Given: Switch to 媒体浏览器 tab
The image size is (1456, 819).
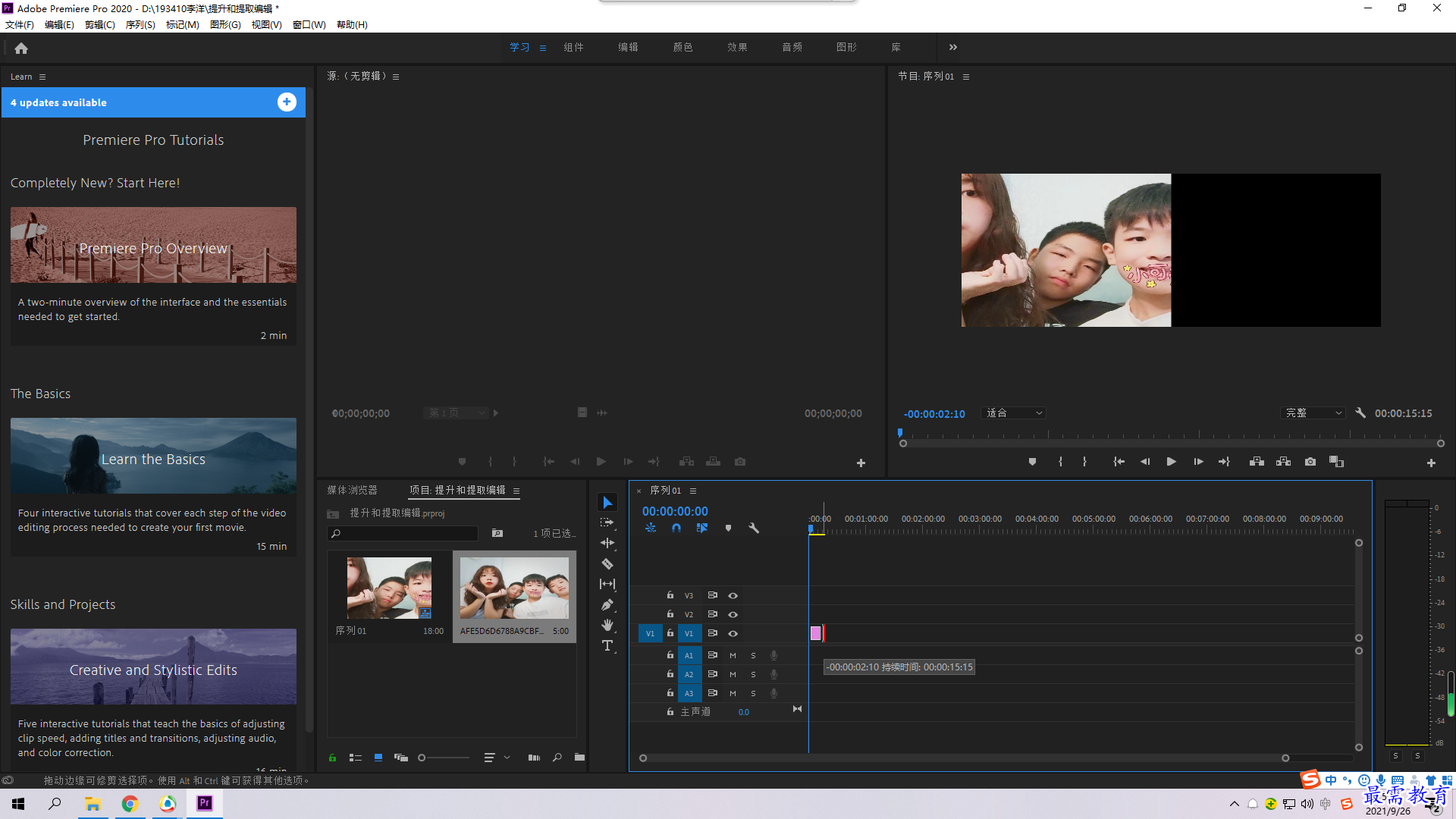Looking at the screenshot, I should tap(352, 490).
